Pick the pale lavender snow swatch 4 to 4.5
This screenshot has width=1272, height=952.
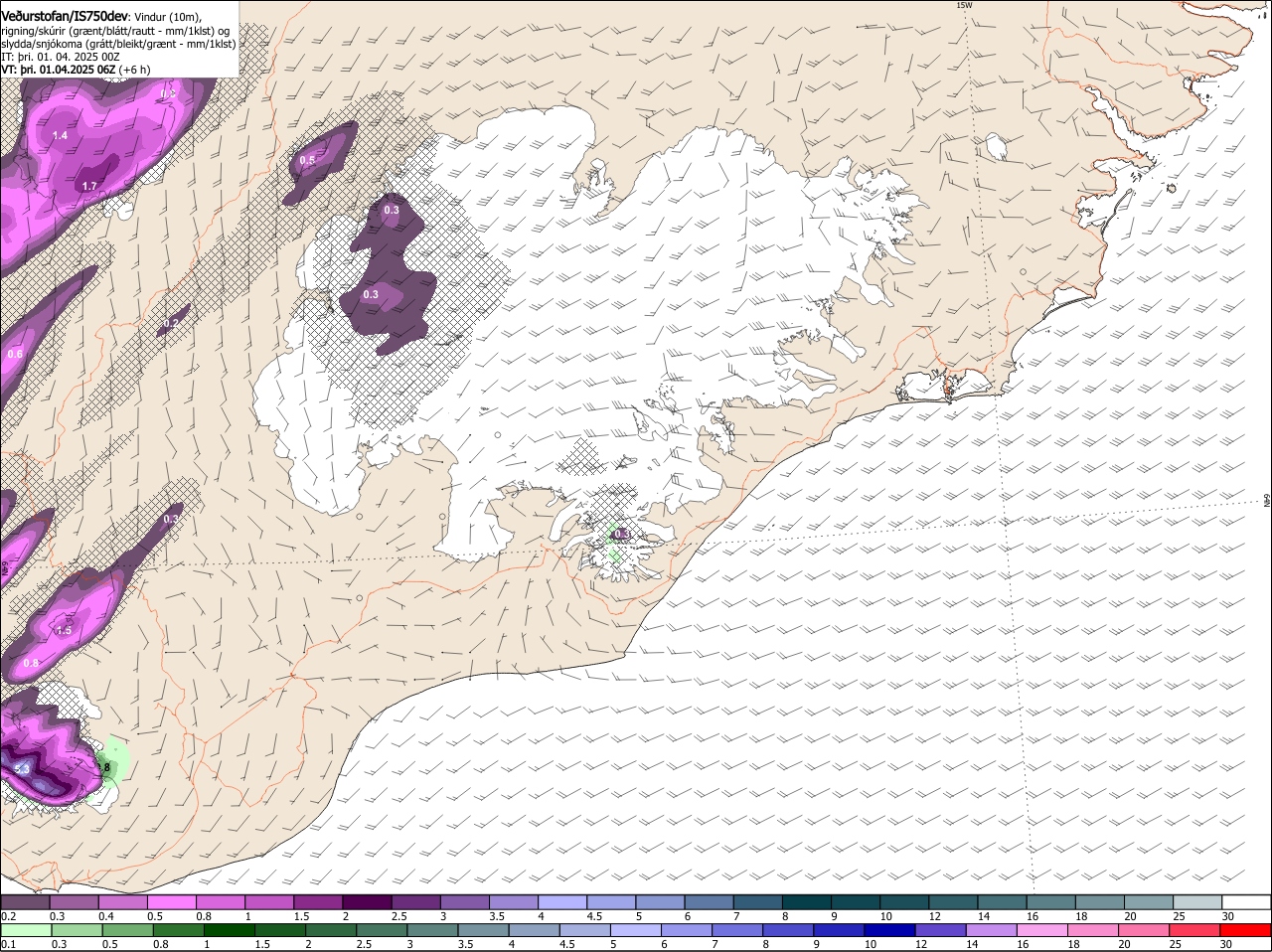563,901
